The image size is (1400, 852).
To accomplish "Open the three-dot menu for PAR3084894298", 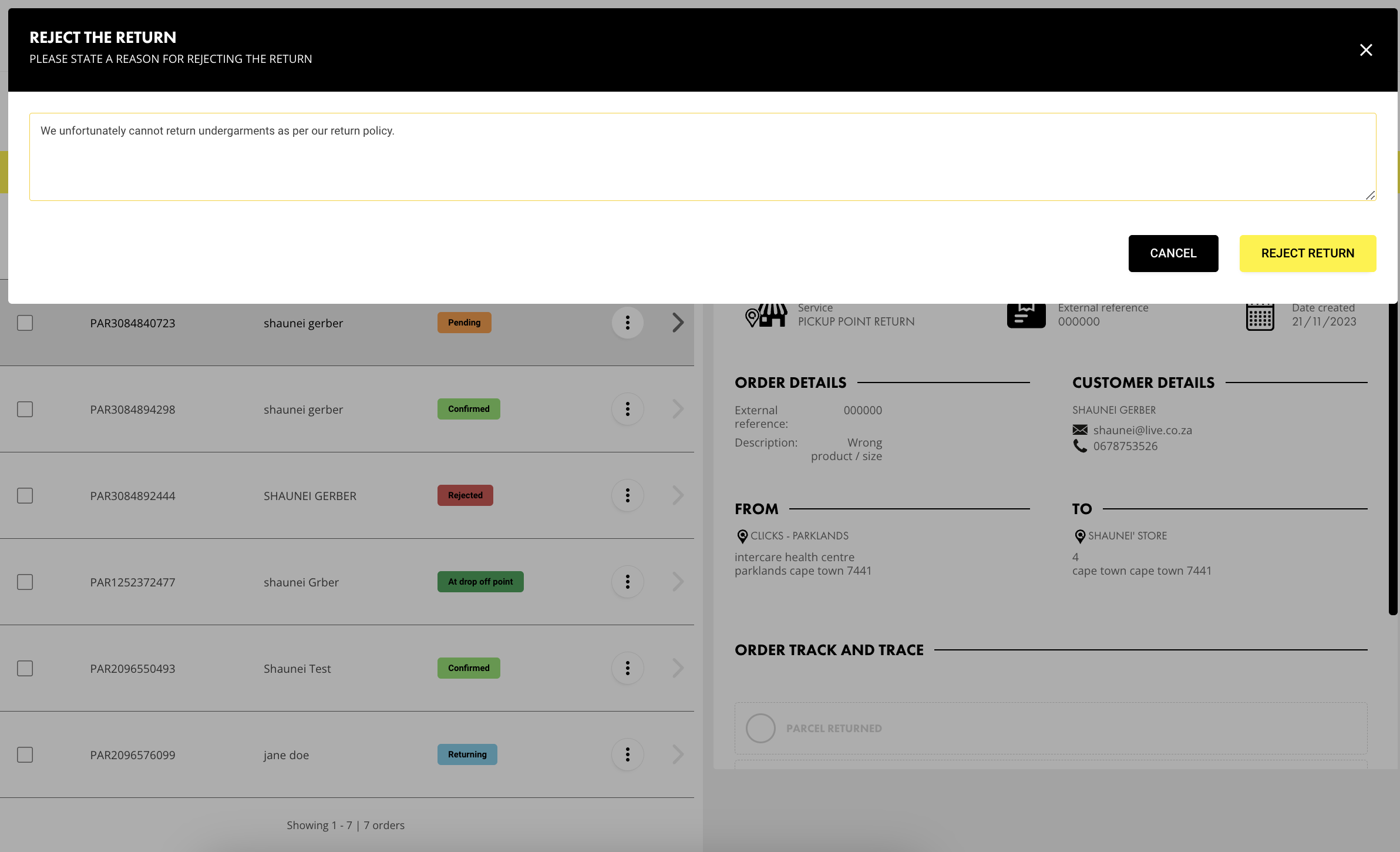I will point(628,409).
